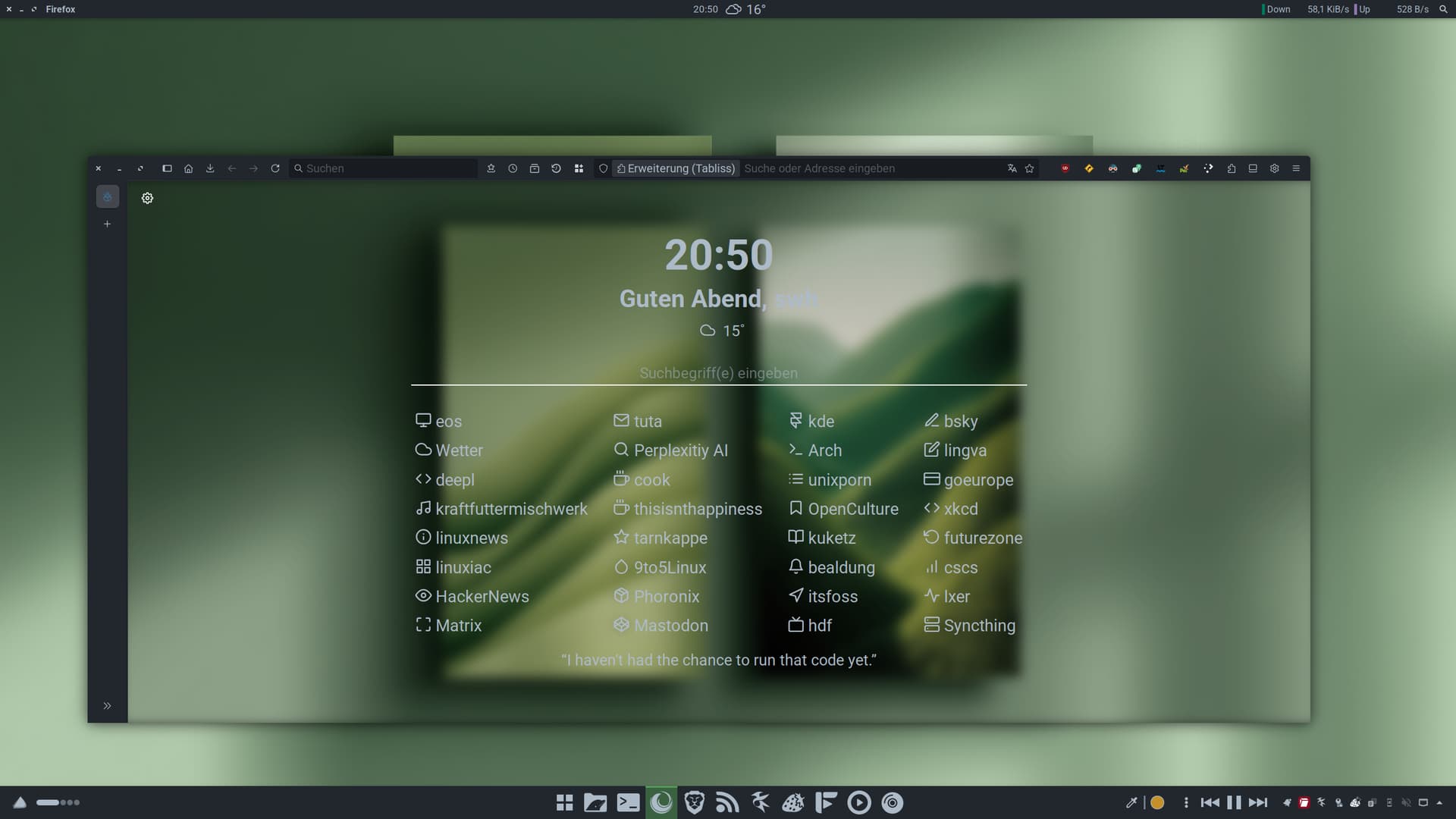
Task: Bookmark page with the star icon
Action: click(x=1030, y=168)
